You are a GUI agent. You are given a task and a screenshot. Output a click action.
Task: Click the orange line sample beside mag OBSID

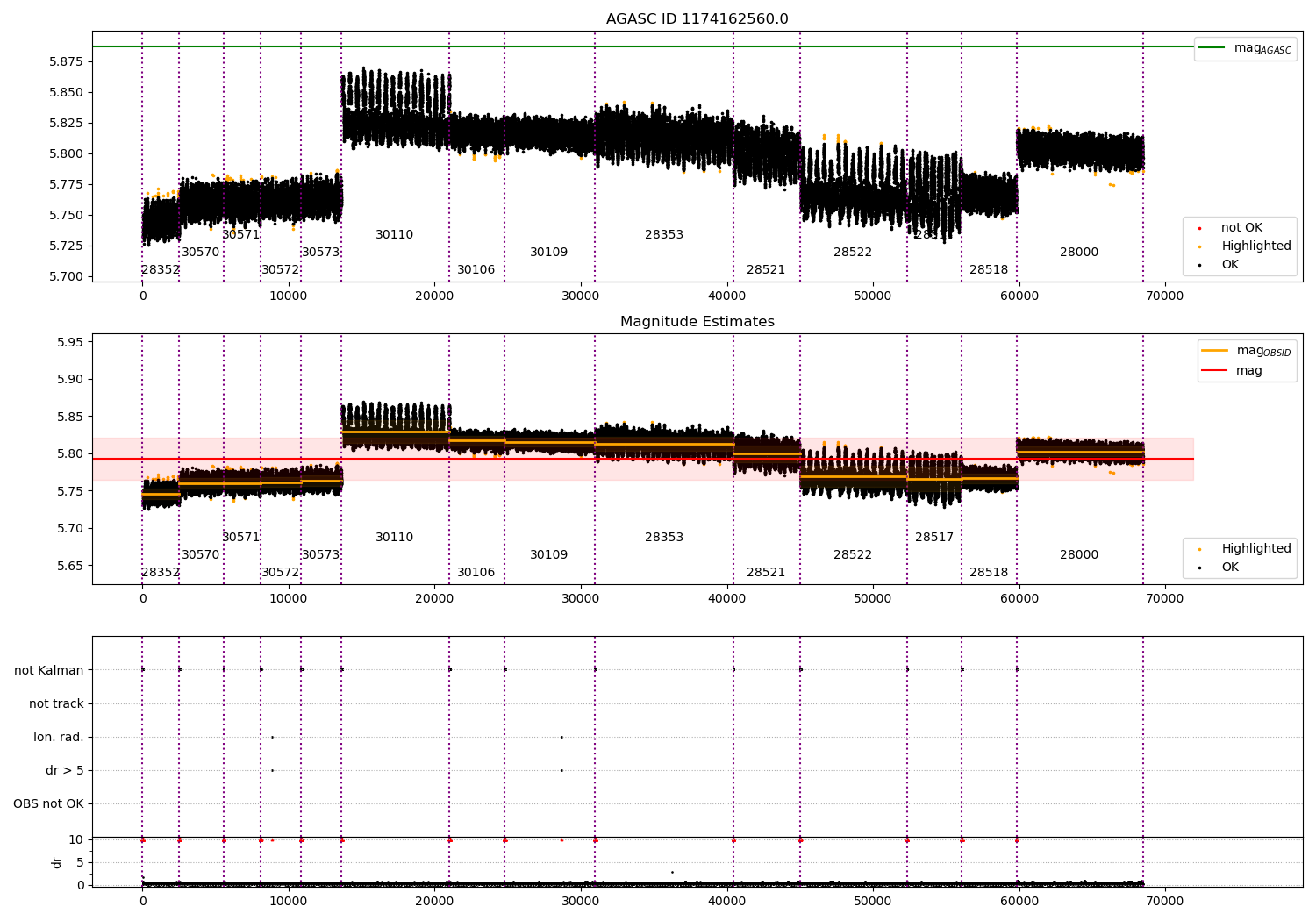point(1214,351)
